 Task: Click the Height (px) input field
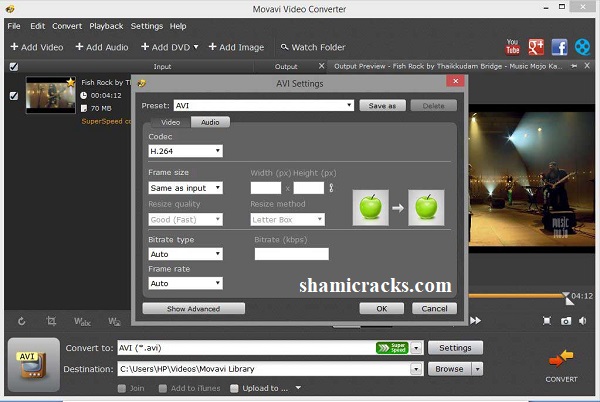point(309,188)
